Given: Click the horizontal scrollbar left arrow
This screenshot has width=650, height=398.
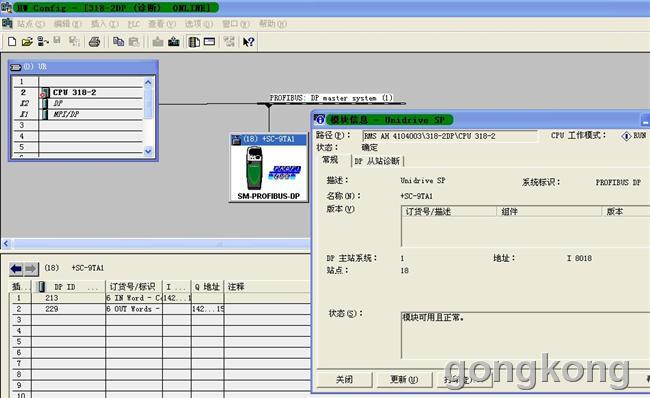Looking at the screenshot, I should click(x=6, y=244).
